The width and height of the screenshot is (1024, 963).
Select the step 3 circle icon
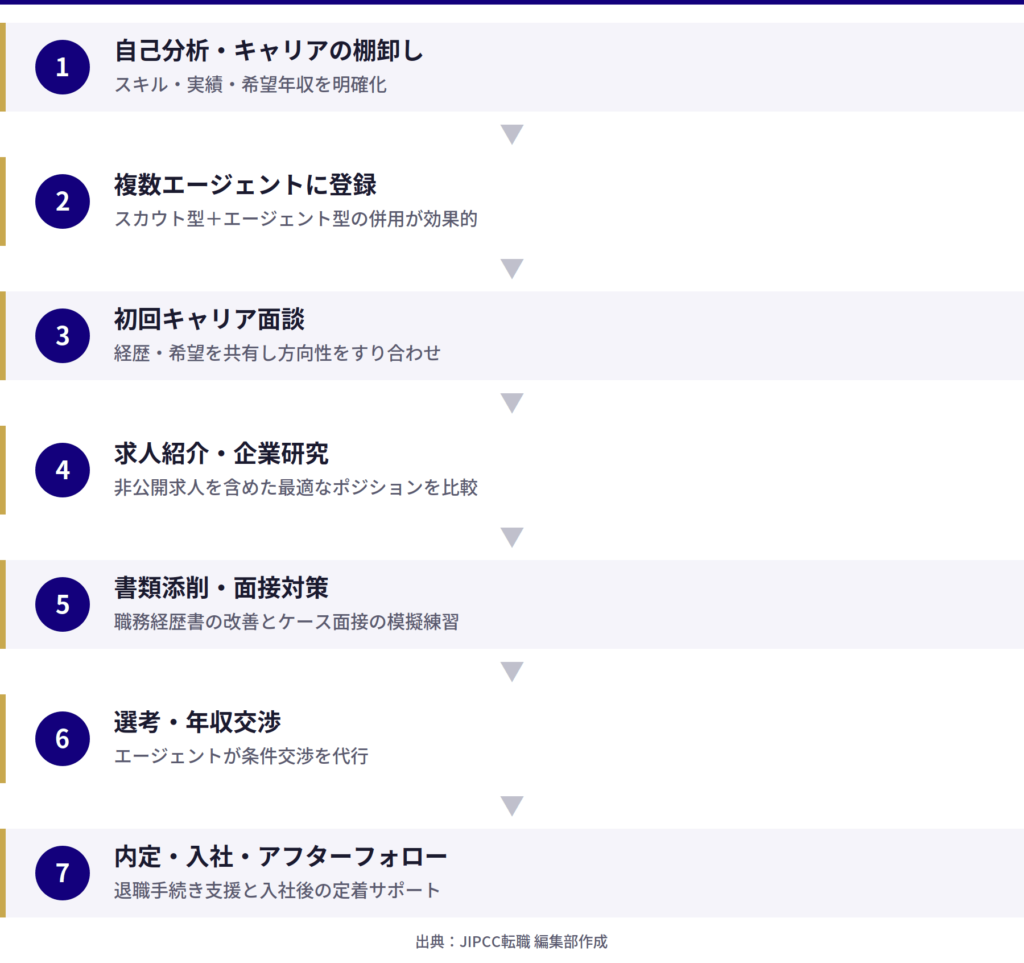pos(63,336)
